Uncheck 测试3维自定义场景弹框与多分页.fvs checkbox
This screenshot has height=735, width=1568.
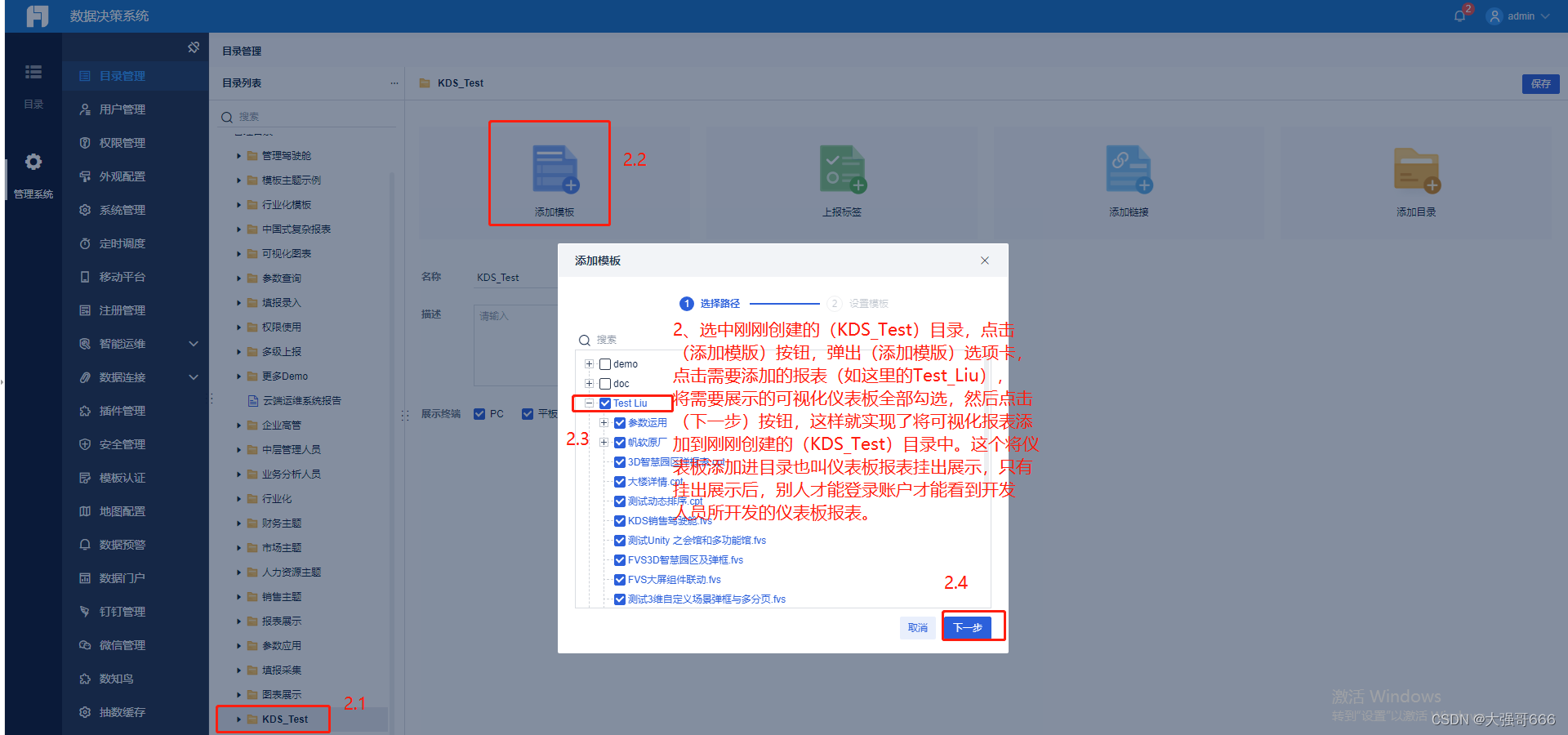coord(620,599)
